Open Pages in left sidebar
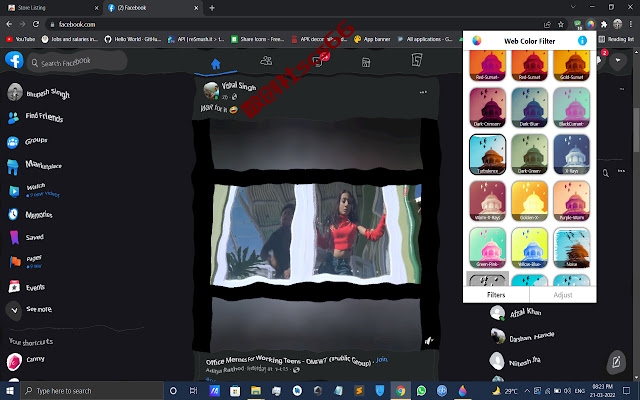This screenshot has height=400, width=640. [x=25, y=262]
